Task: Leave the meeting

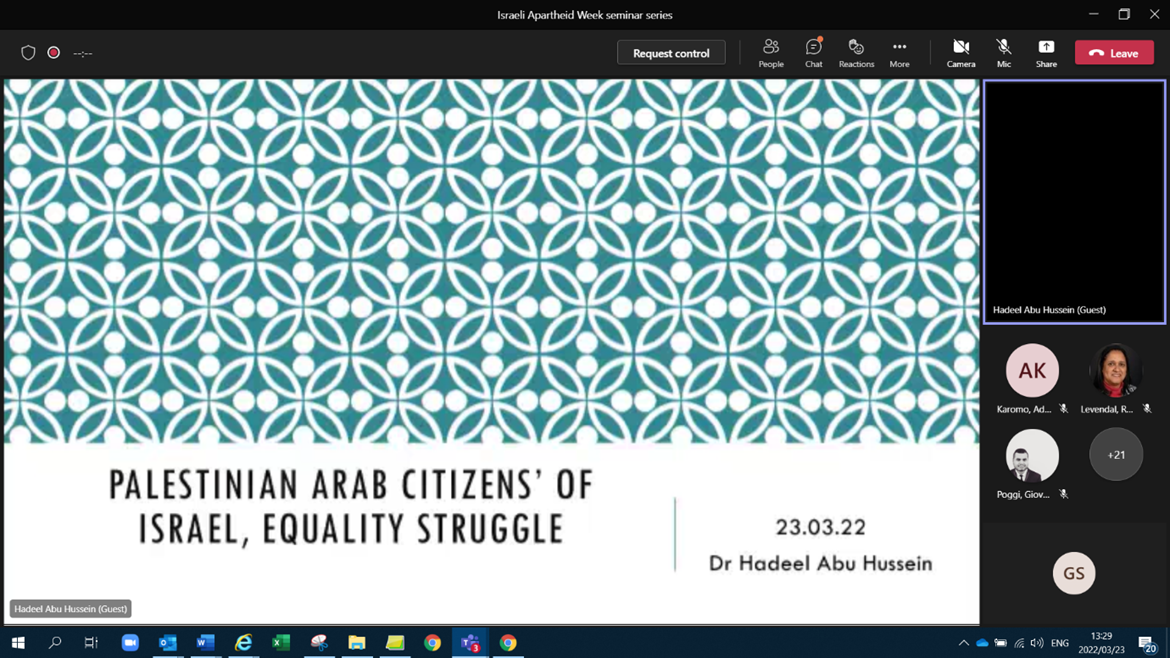Action: click(1114, 53)
